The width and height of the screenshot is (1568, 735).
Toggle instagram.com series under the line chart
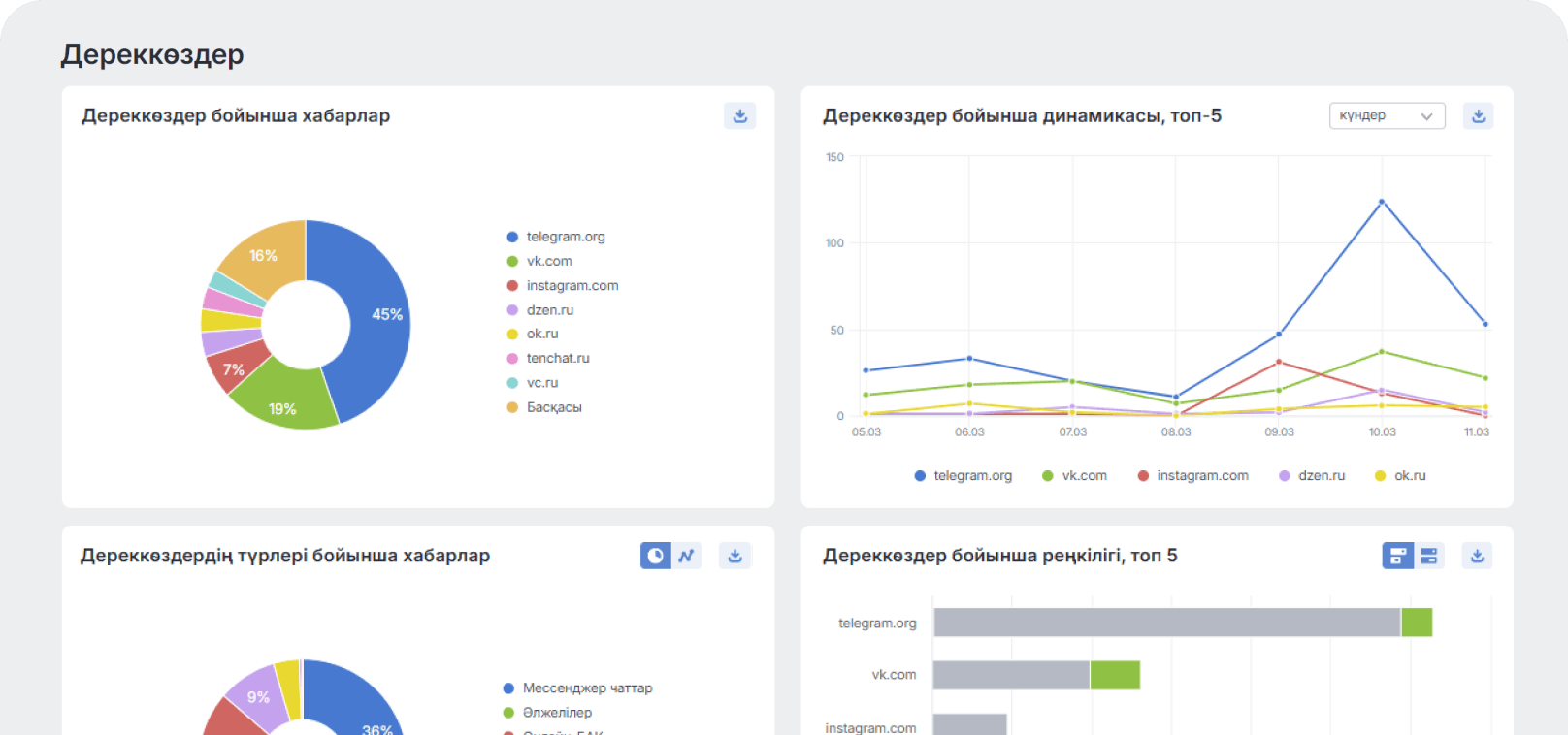tap(1193, 476)
